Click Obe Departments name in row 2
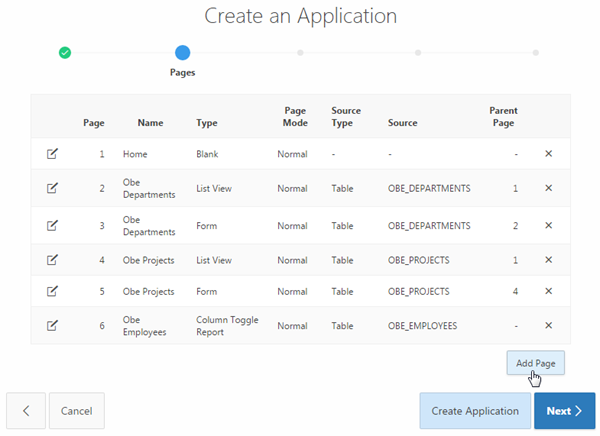Image resolution: width=600 pixels, height=436 pixels. pyautogui.click(x=149, y=188)
